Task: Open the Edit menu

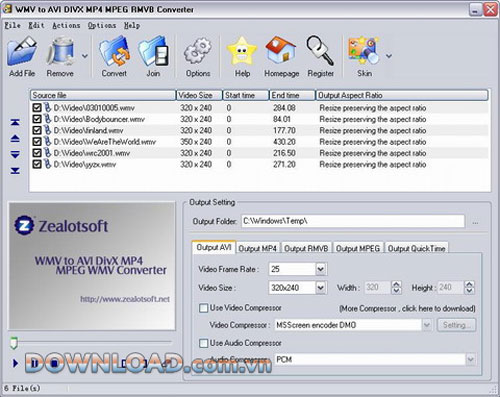Action: (36, 25)
